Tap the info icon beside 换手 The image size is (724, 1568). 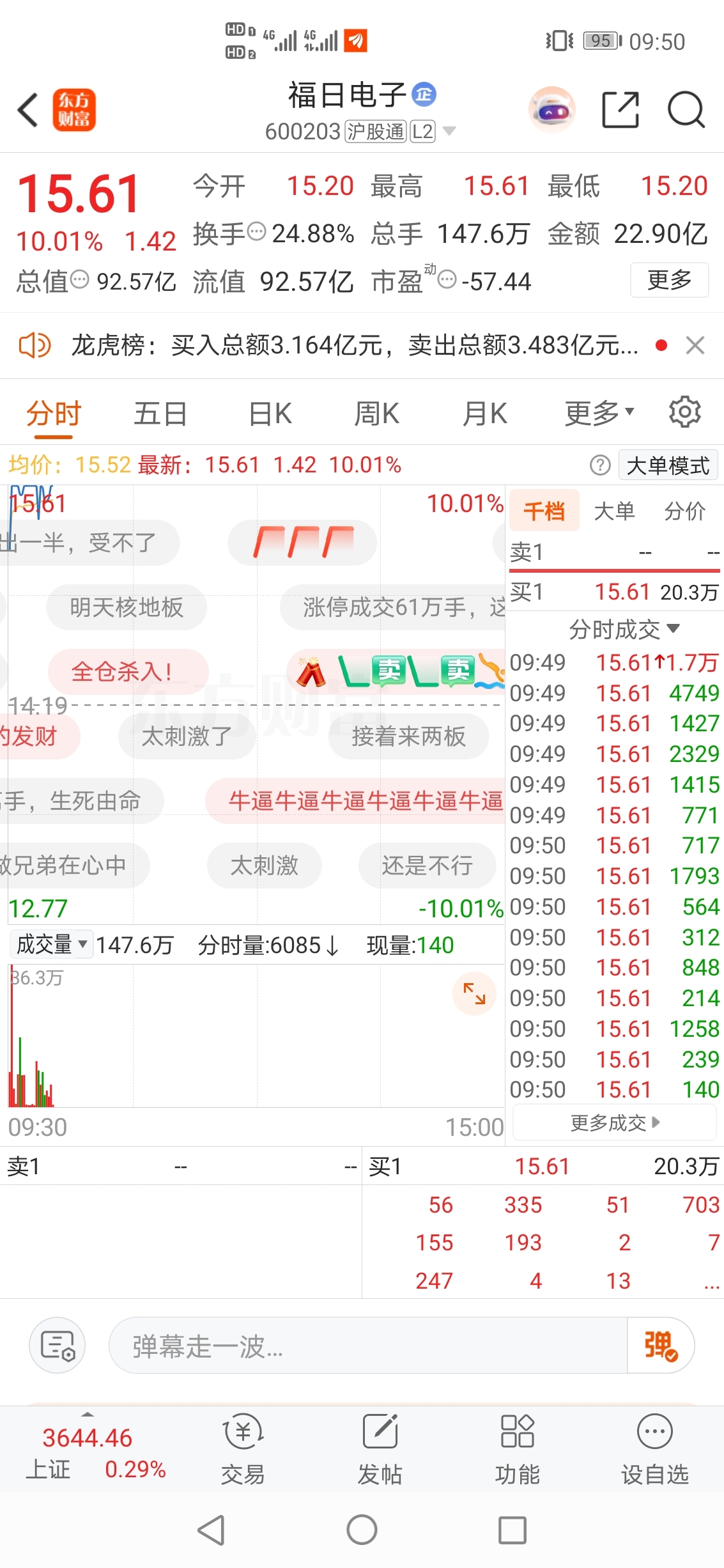click(x=256, y=231)
